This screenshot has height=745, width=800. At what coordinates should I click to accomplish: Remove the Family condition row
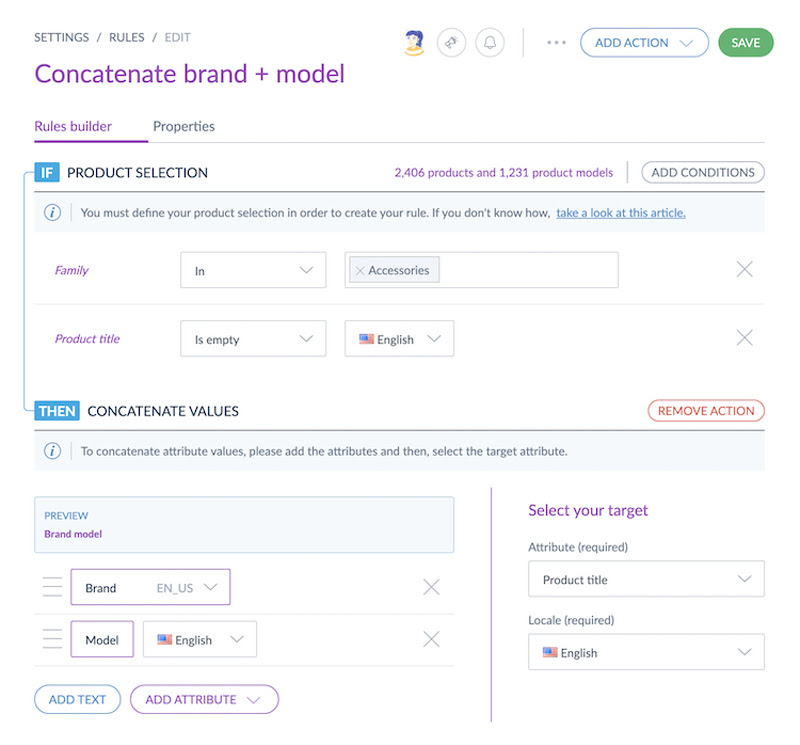[744, 269]
